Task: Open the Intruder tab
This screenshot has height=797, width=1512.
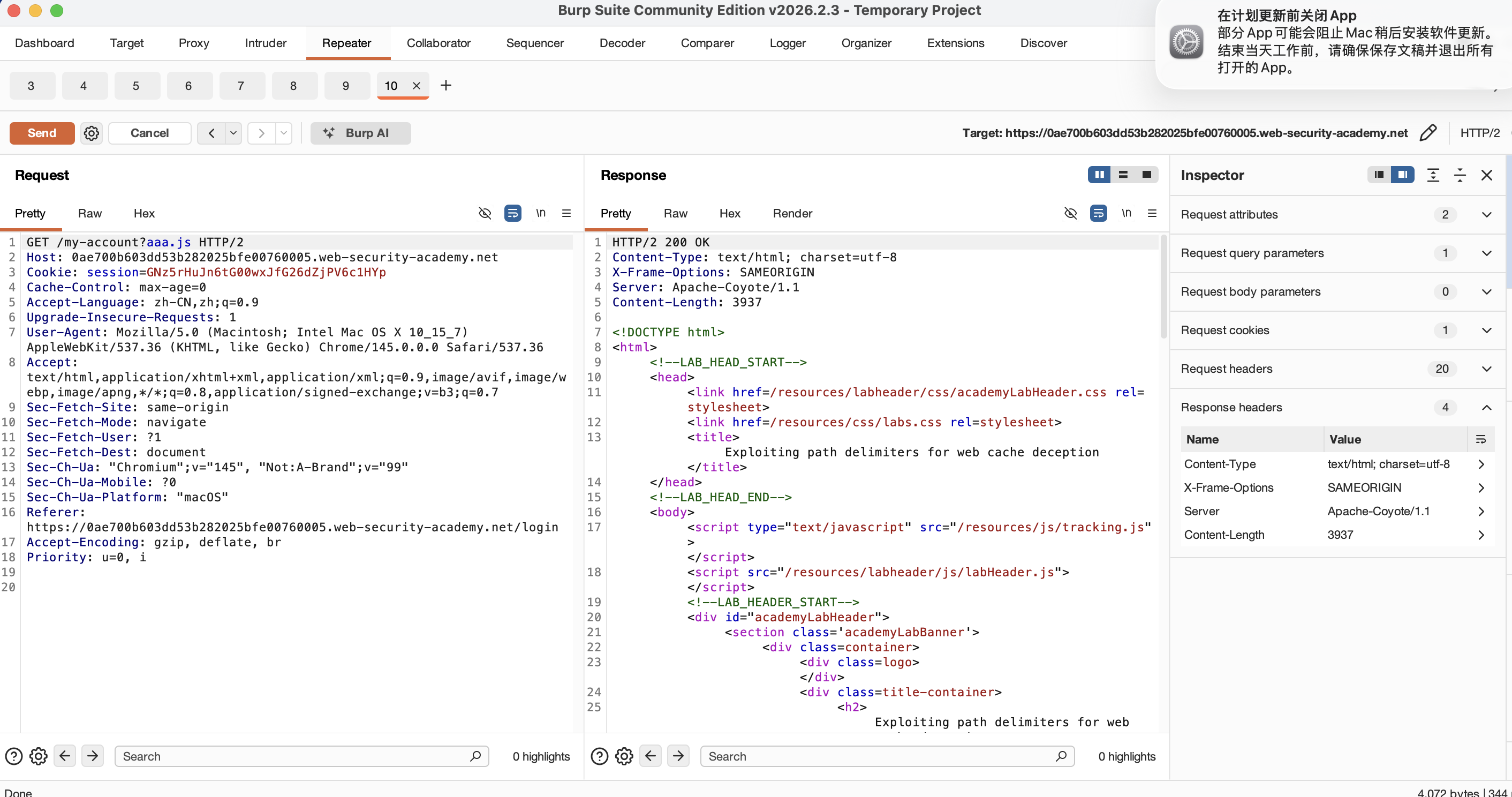Action: click(266, 43)
